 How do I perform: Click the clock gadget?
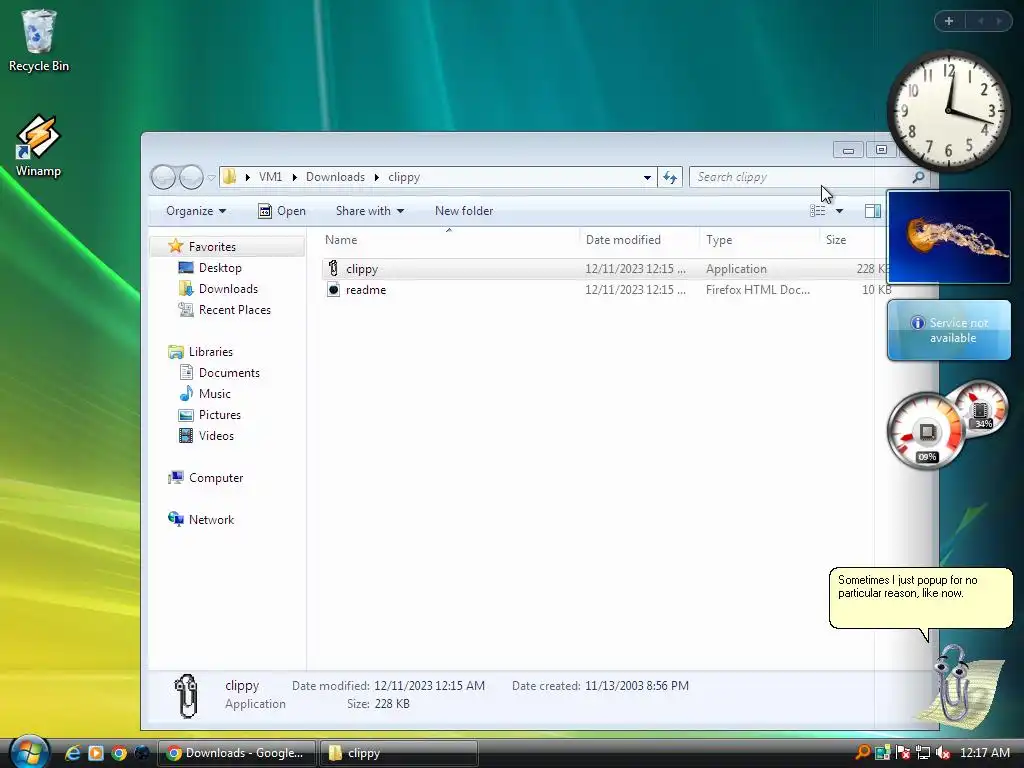pyautogui.click(x=948, y=111)
